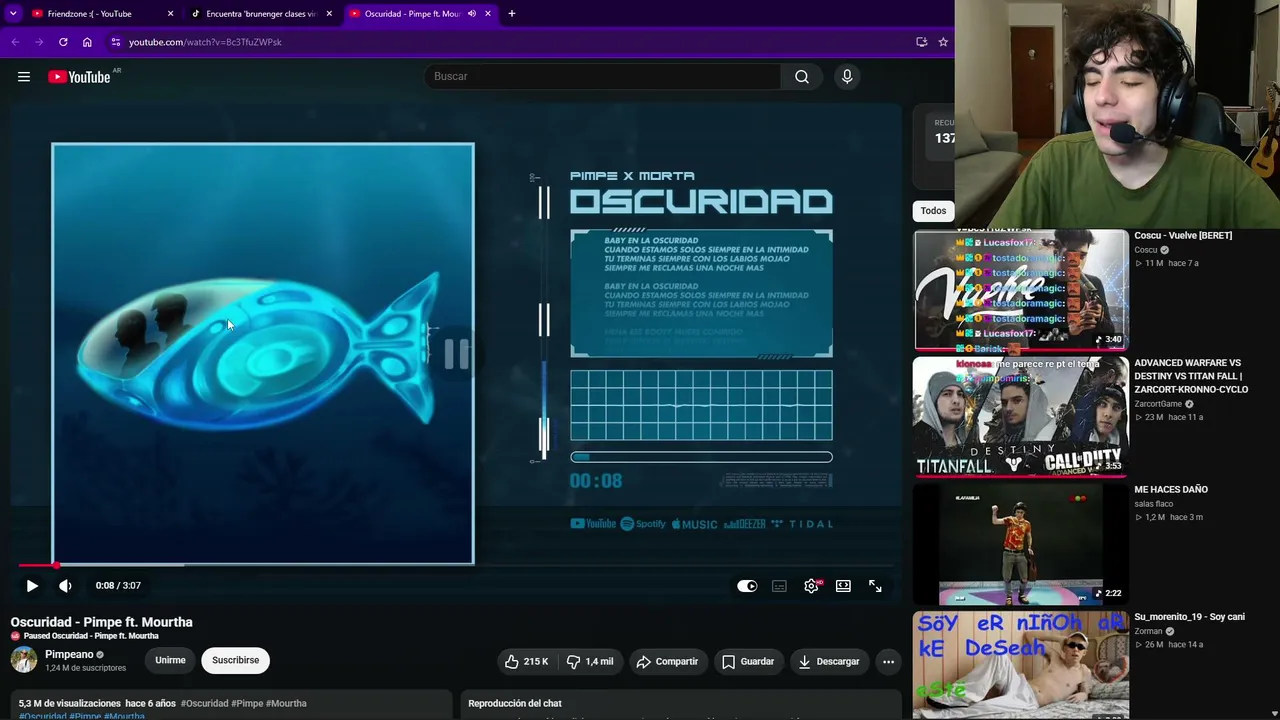Viewport: 1280px width, 720px height.
Task: Subscribe to the Pimpeano channel
Action: point(236,660)
